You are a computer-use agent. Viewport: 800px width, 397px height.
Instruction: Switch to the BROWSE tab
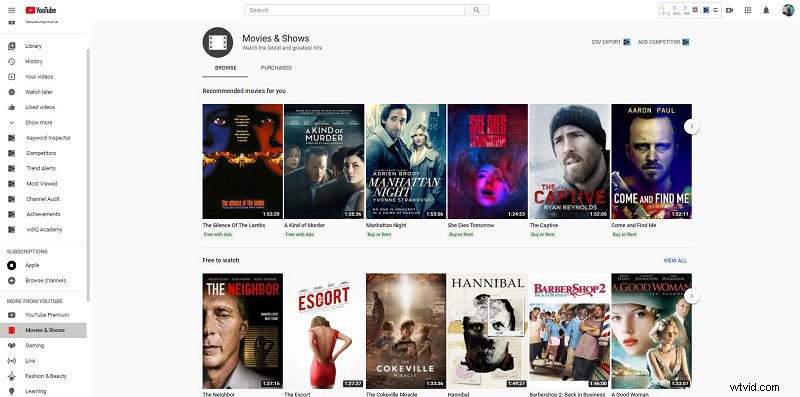click(x=226, y=68)
